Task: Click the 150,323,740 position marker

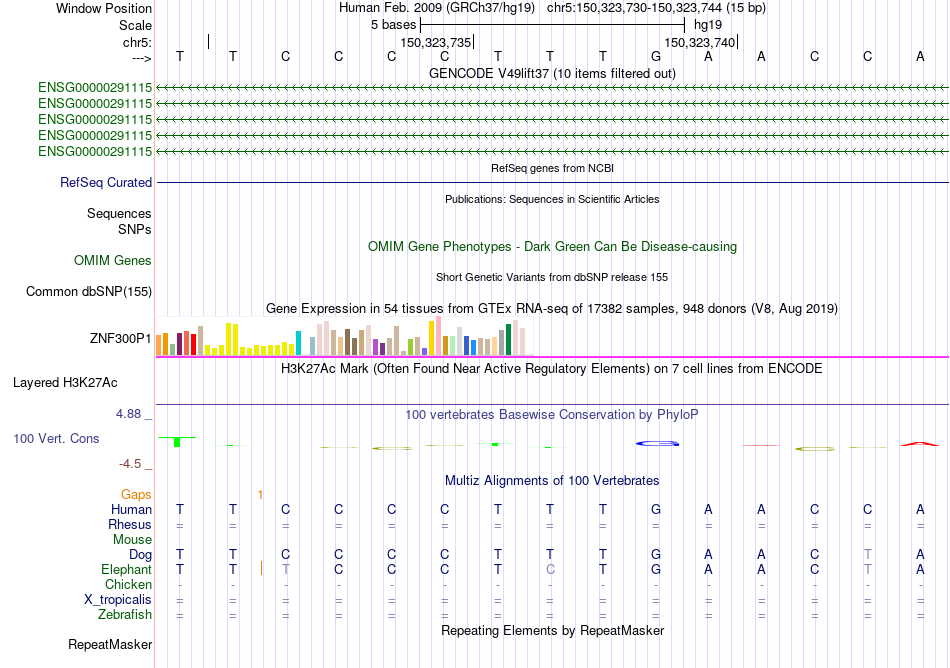Action: pos(700,42)
